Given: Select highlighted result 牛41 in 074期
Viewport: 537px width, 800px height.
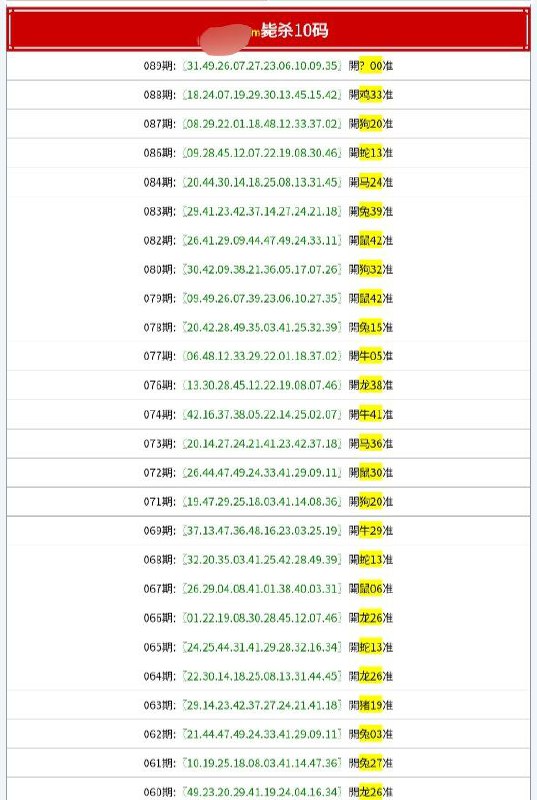Looking at the screenshot, I should (x=371, y=414).
